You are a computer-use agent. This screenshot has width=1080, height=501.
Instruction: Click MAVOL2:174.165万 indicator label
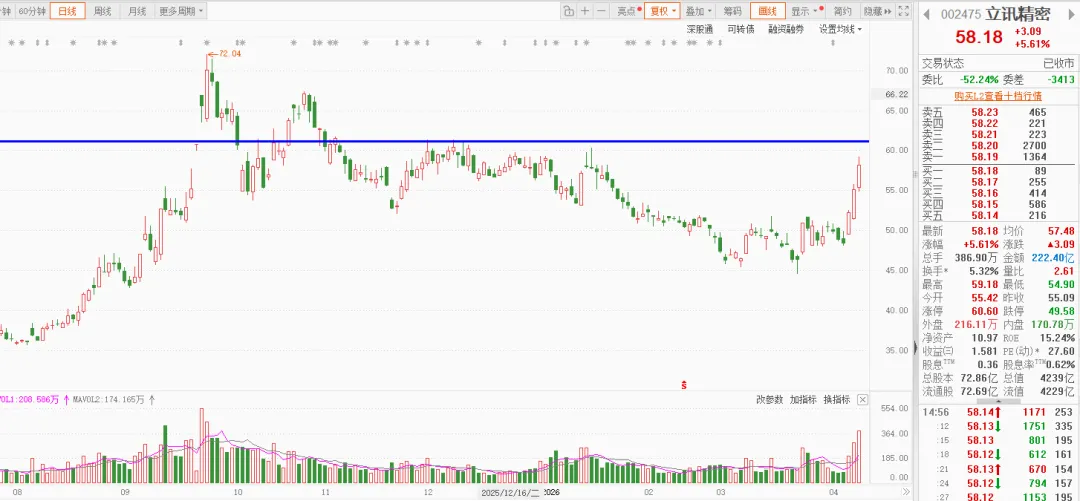(109, 399)
